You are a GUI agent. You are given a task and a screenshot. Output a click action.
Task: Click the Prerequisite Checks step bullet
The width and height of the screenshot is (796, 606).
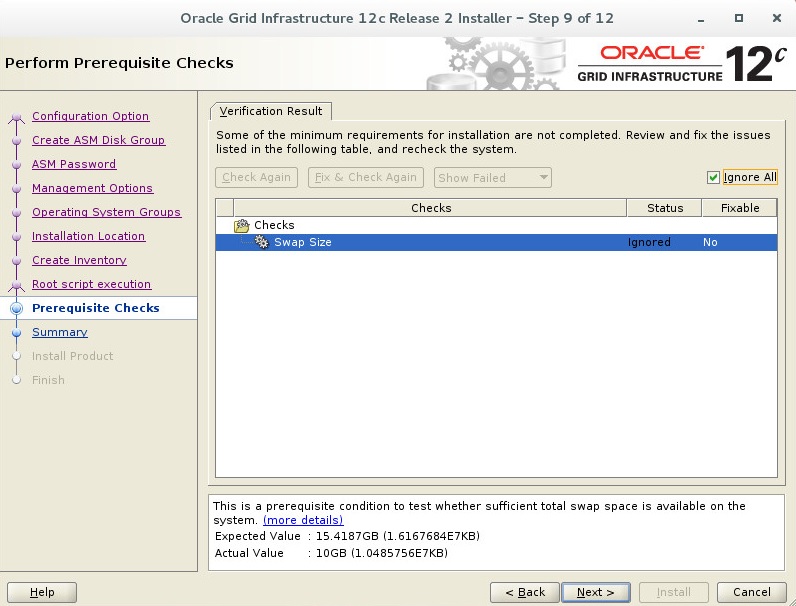pyautogui.click(x=17, y=308)
